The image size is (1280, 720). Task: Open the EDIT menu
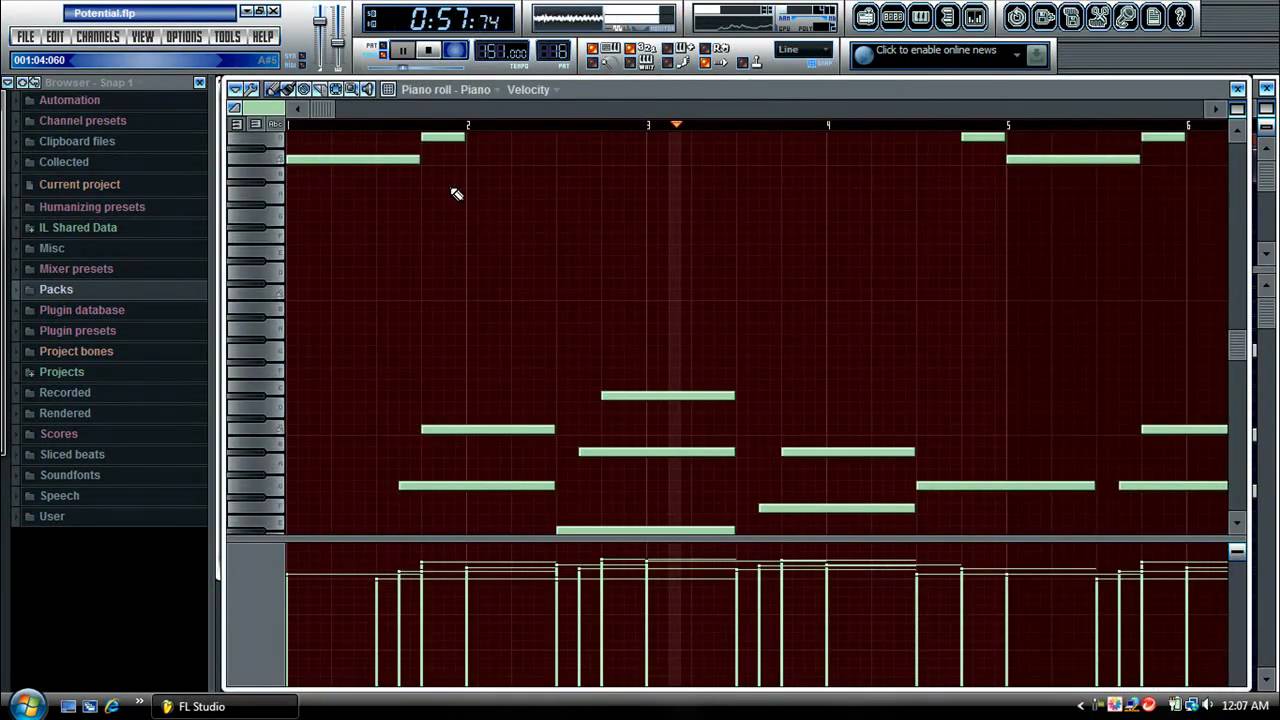[55, 37]
